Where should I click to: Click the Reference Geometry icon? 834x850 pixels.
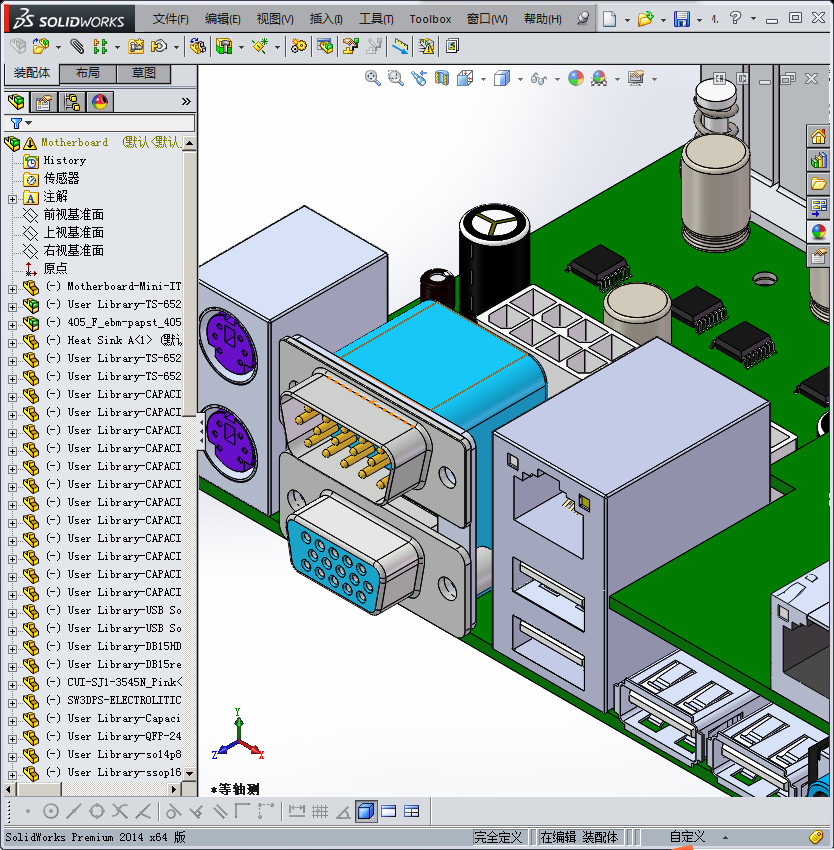pos(260,47)
